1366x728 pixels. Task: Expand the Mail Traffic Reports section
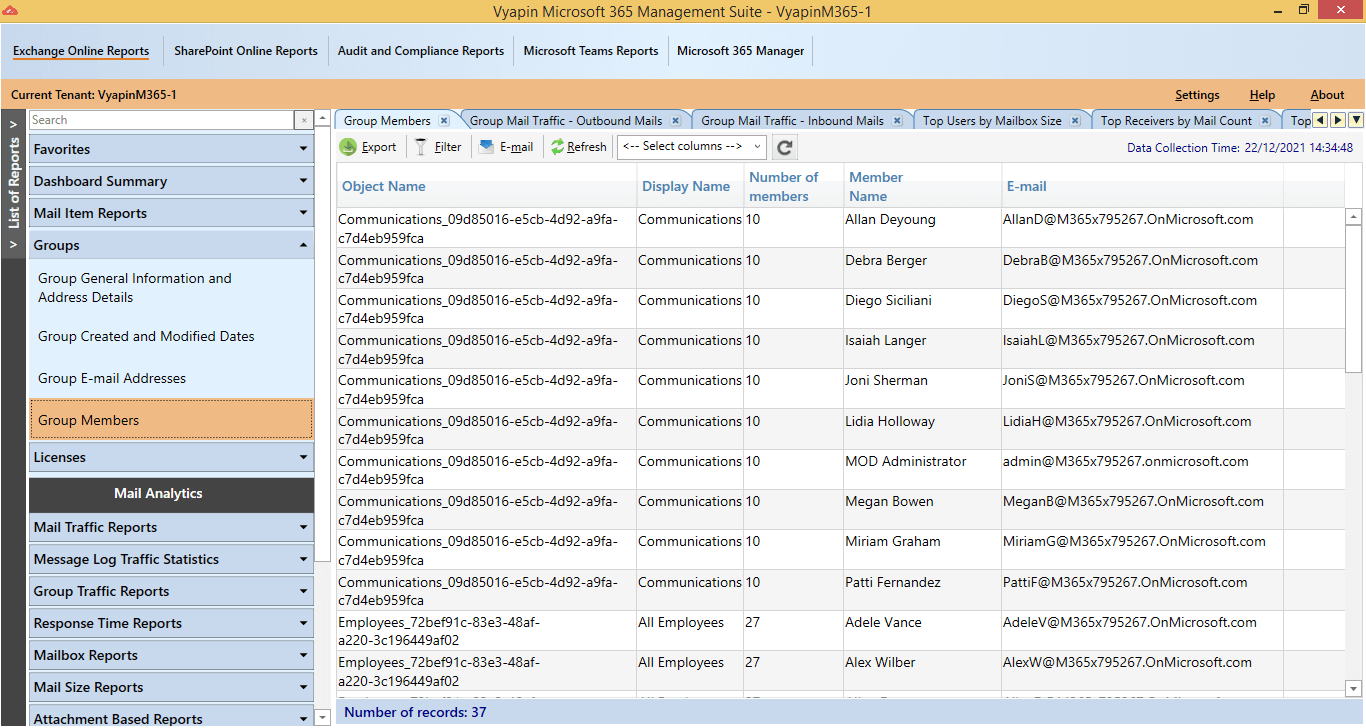[x=171, y=527]
